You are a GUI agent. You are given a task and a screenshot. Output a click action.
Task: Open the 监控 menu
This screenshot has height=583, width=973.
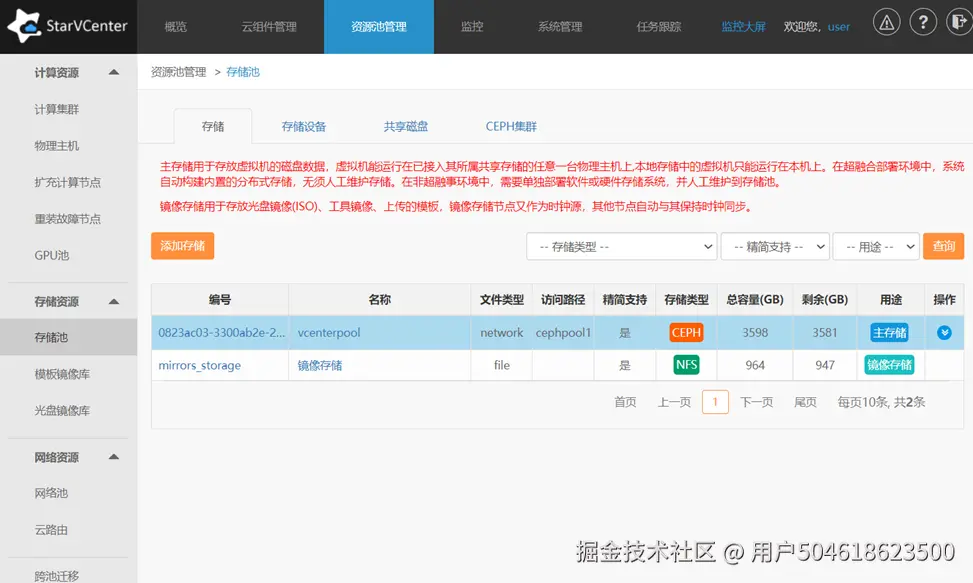tap(472, 27)
